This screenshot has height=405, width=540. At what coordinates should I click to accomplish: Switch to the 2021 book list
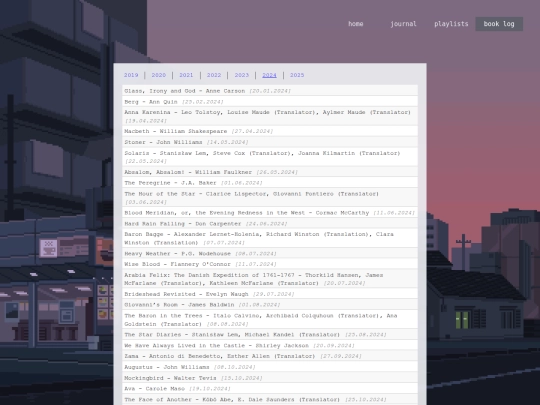point(186,75)
